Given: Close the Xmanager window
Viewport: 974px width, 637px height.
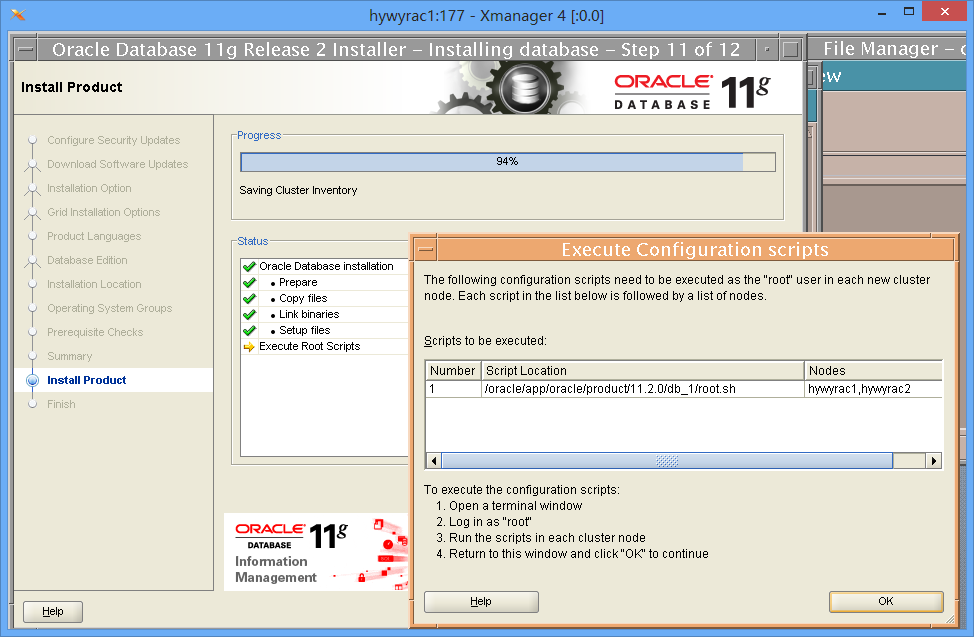Looking at the screenshot, I should (945, 12).
